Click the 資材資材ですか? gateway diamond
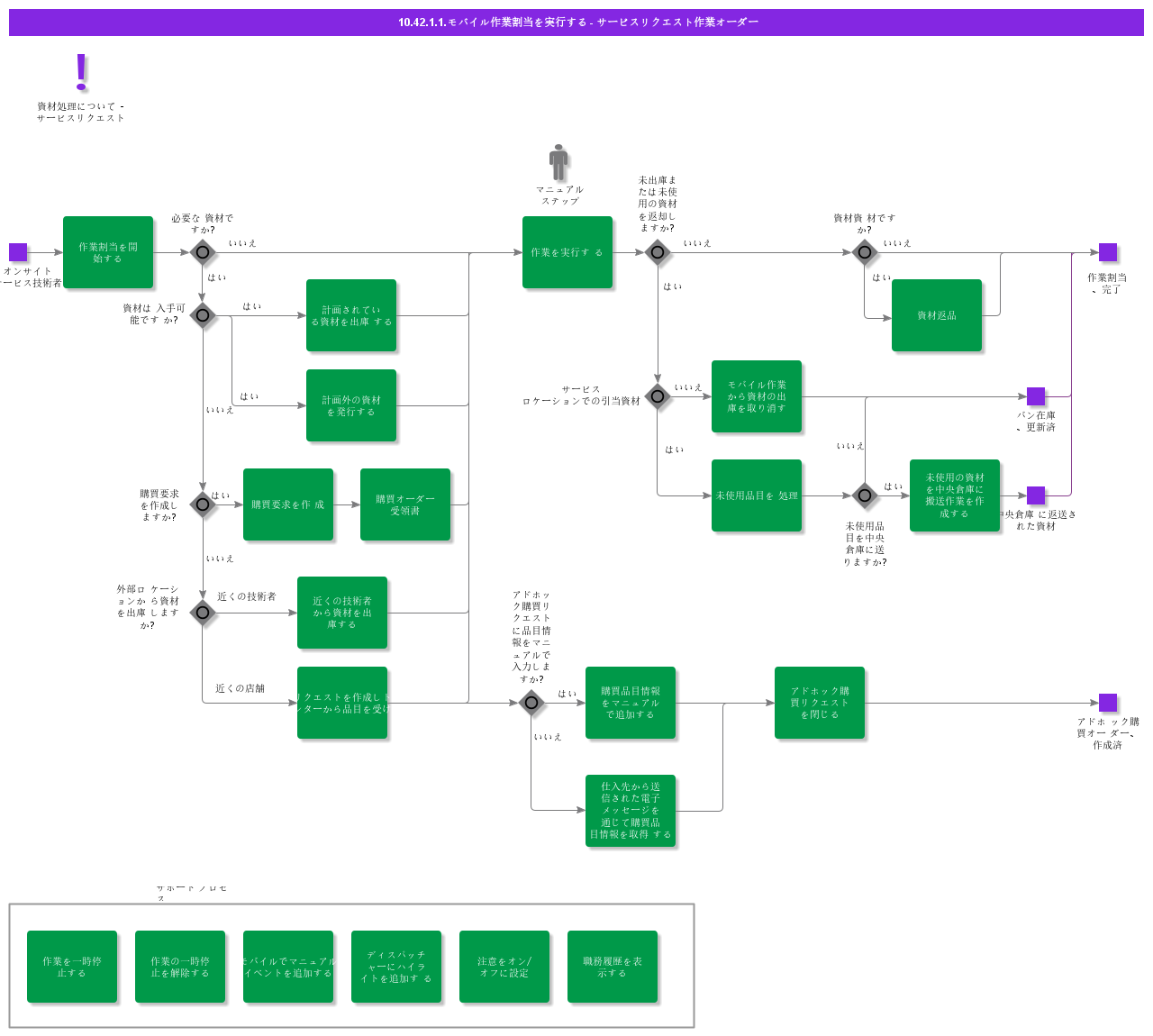 (x=865, y=252)
